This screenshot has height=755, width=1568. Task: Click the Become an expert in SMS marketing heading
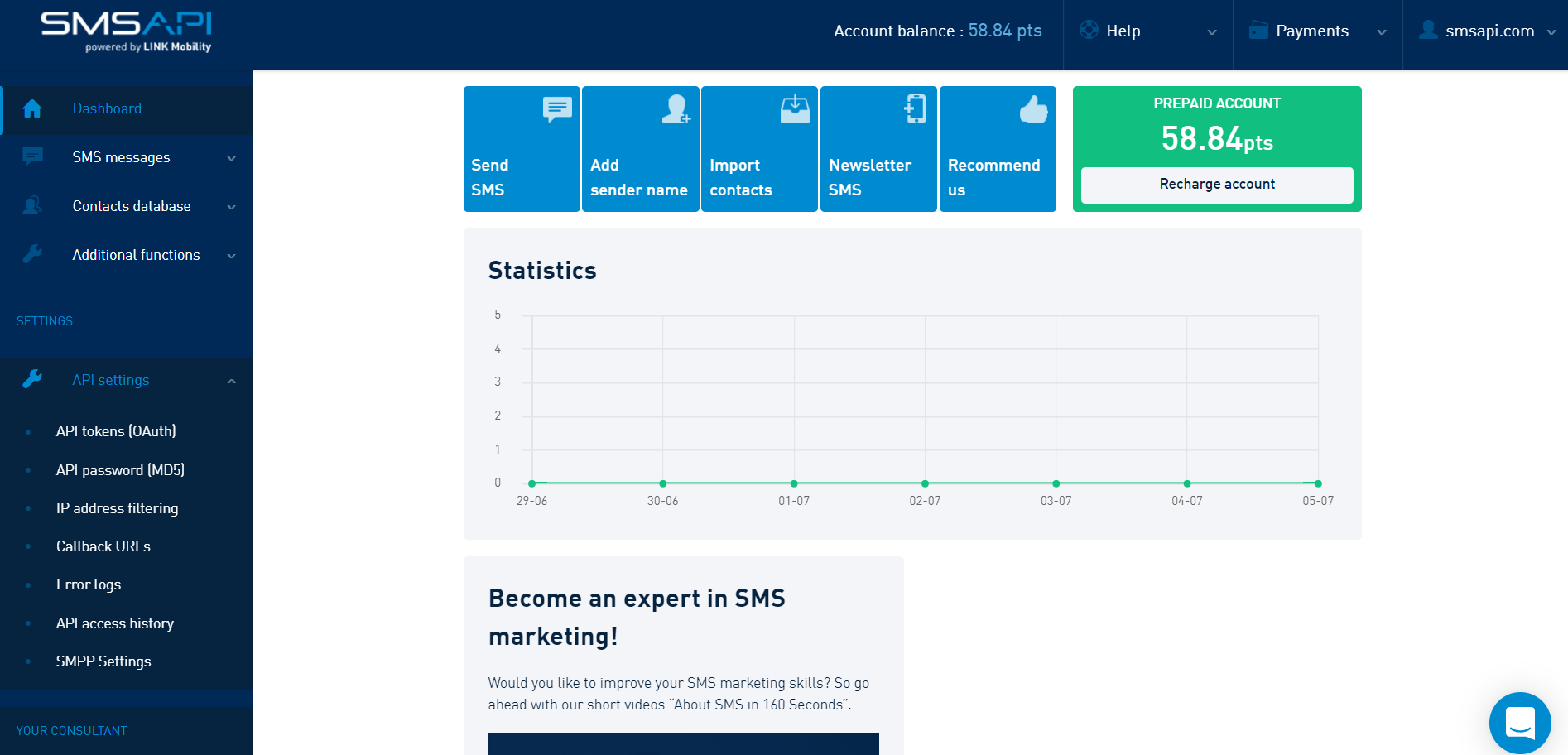(x=637, y=617)
